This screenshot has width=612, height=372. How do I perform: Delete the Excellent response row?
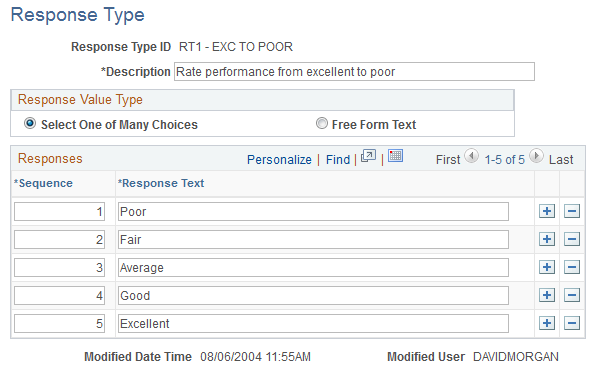coord(572,323)
